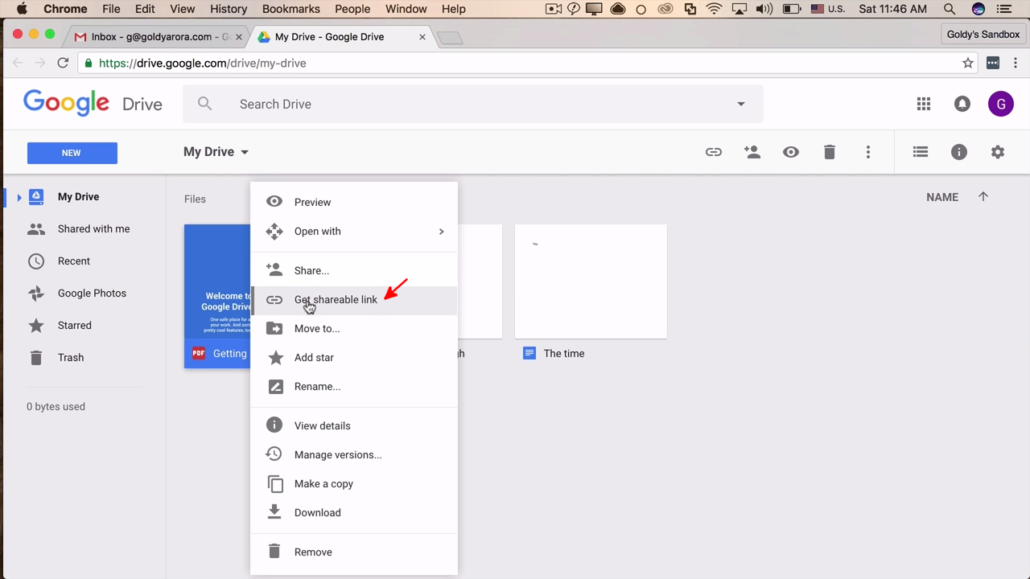The image size is (1030, 579).
Task: Bookmark this page with the star
Action: coord(968,63)
